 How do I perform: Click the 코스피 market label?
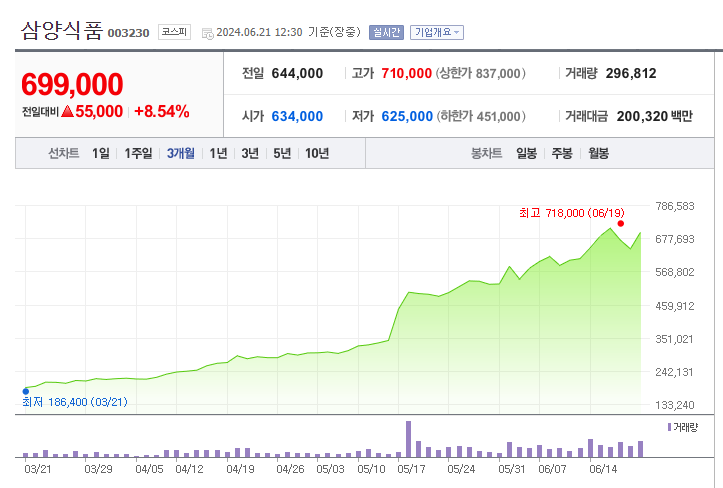[x=174, y=32]
